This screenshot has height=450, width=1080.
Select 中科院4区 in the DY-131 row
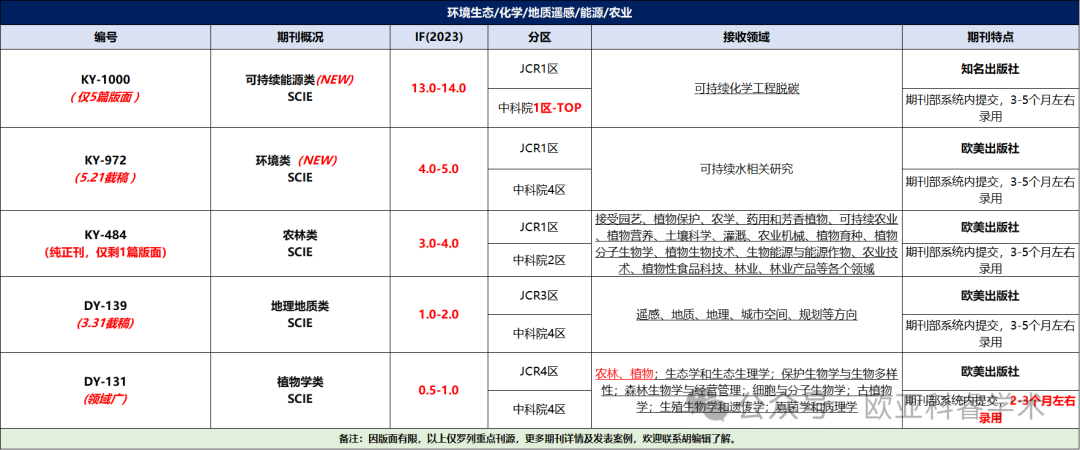point(539,409)
